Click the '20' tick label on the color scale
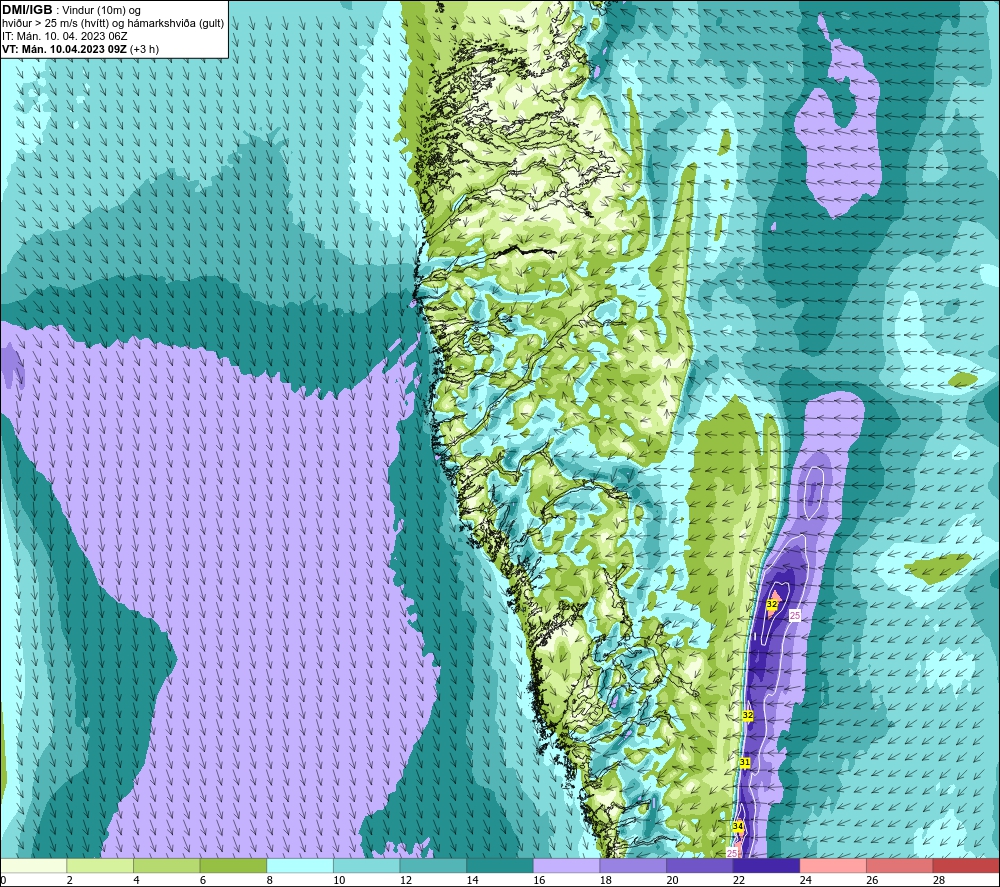The image size is (1000, 887). (672, 880)
